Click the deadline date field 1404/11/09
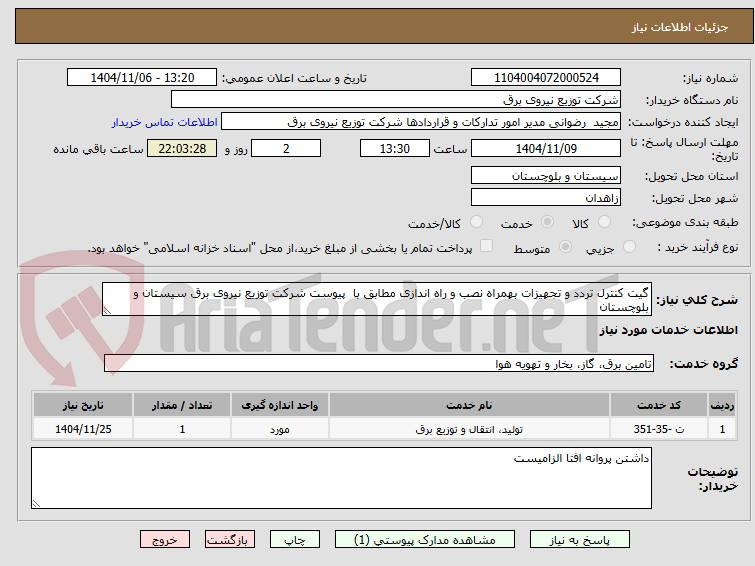 tap(546, 148)
